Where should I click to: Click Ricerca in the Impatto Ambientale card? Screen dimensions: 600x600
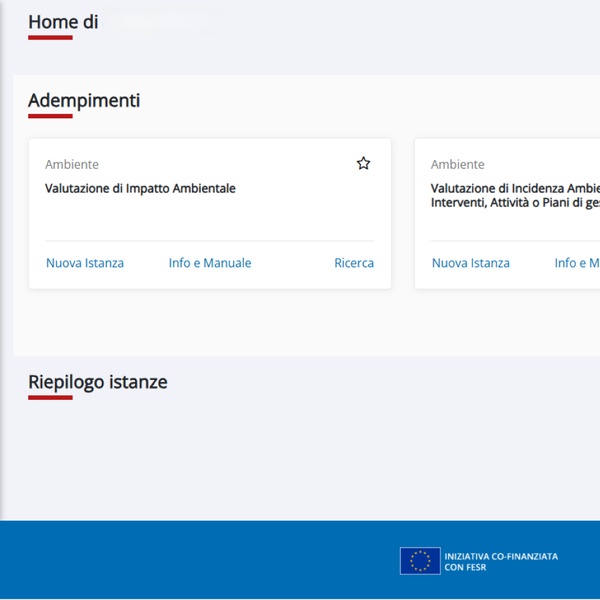(x=354, y=263)
